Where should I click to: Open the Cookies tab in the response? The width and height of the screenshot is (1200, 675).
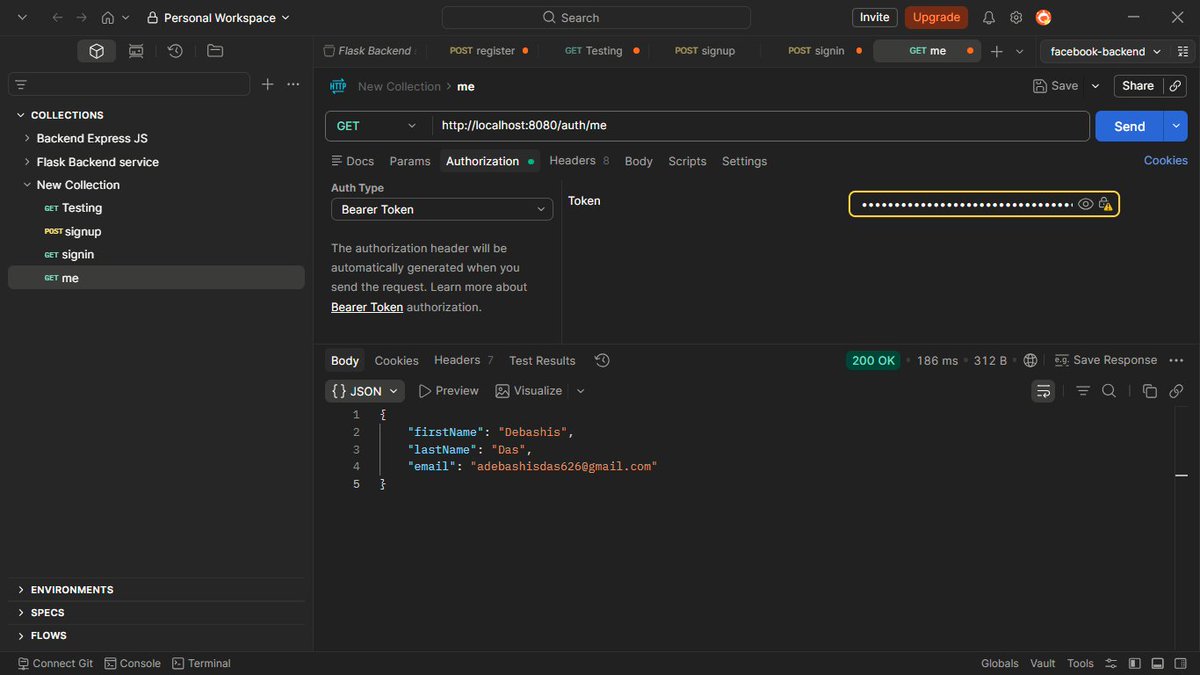396,360
